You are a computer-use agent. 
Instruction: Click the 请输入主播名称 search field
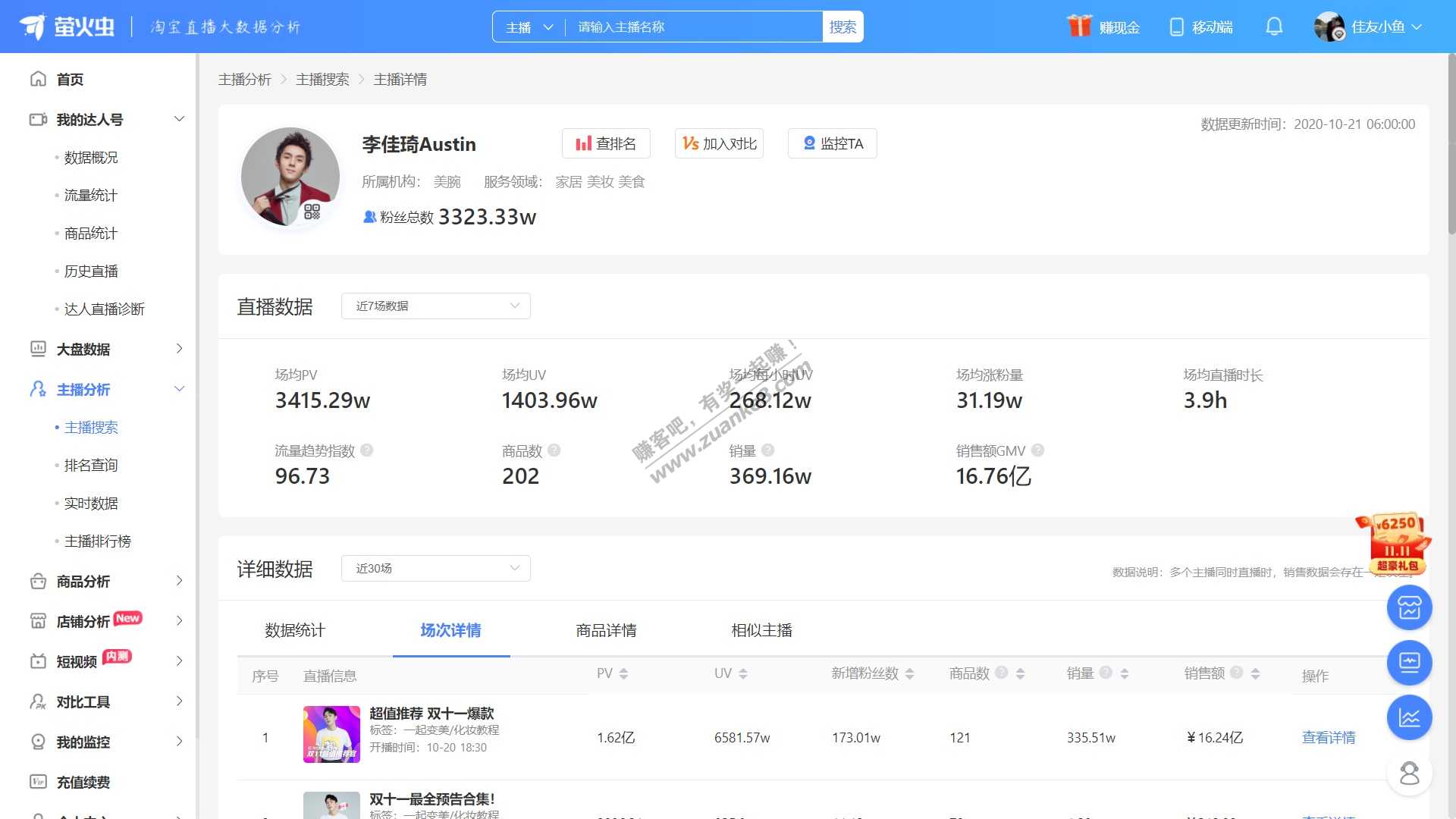coord(694,27)
